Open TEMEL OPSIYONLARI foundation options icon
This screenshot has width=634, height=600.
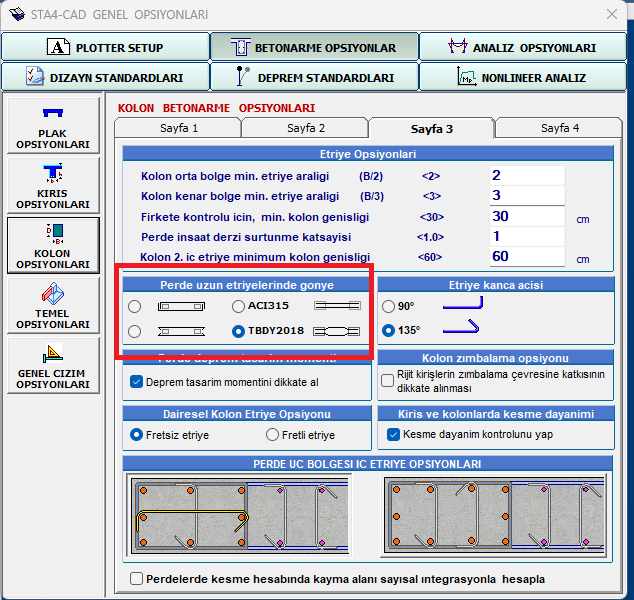coord(52,306)
